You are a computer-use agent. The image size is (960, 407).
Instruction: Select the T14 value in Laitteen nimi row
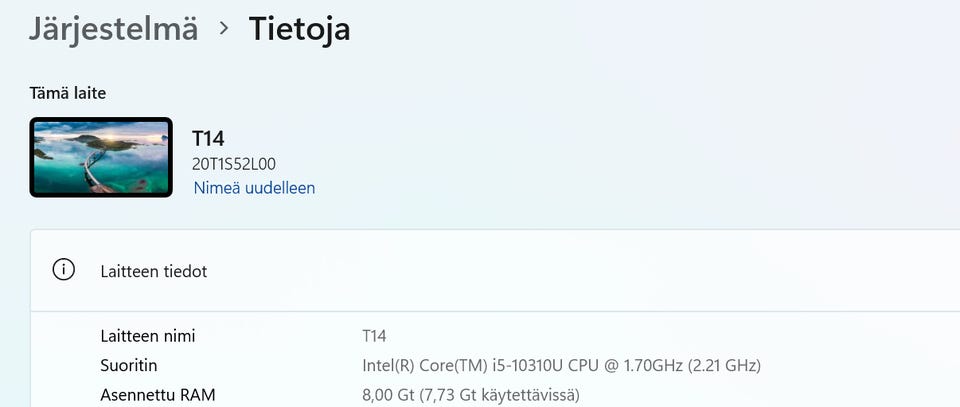pyautogui.click(x=374, y=336)
